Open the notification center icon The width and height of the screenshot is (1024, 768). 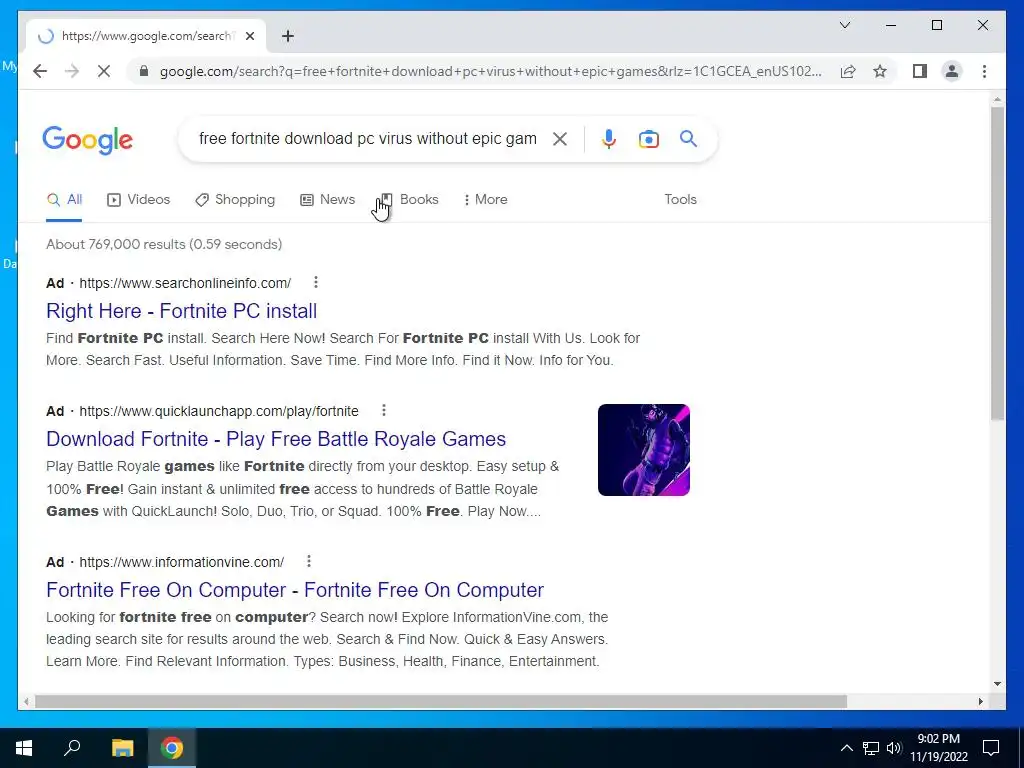[991, 748]
